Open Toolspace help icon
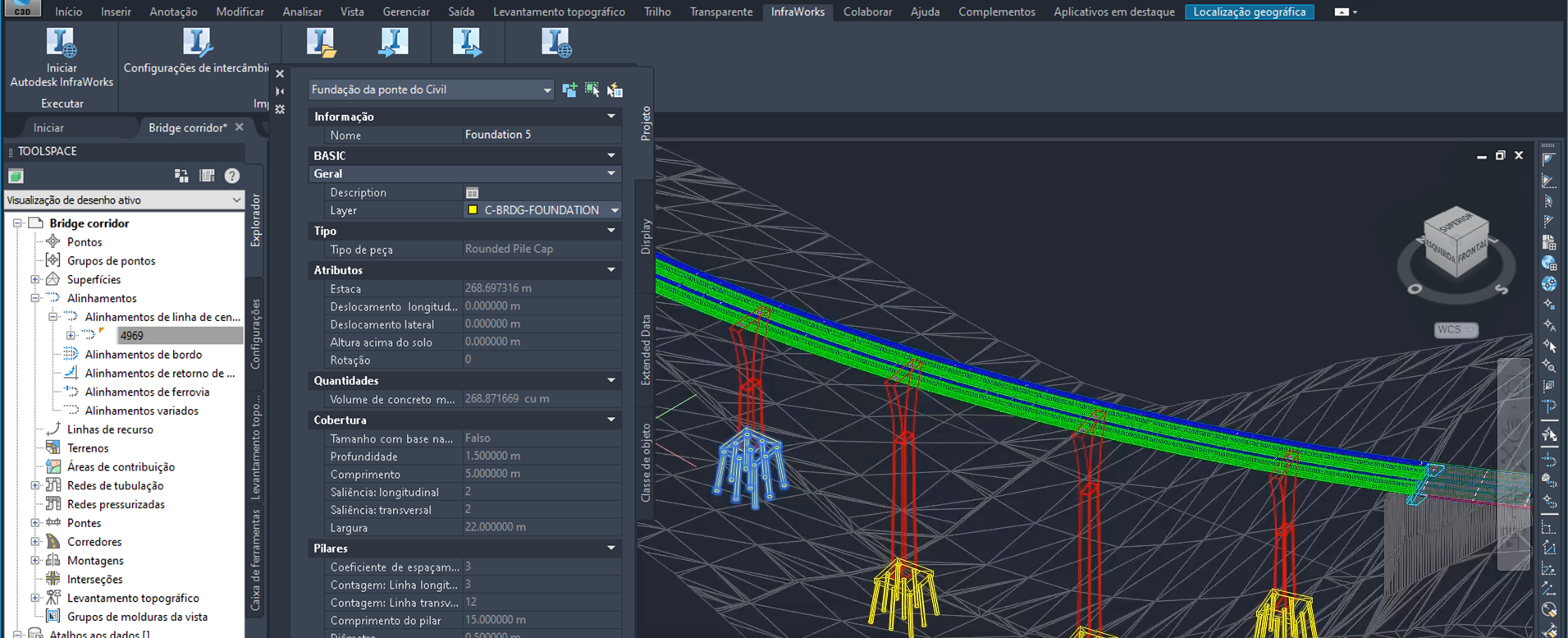Image resolution: width=1568 pixels, height=638 pixels. (x=232, y=176)
